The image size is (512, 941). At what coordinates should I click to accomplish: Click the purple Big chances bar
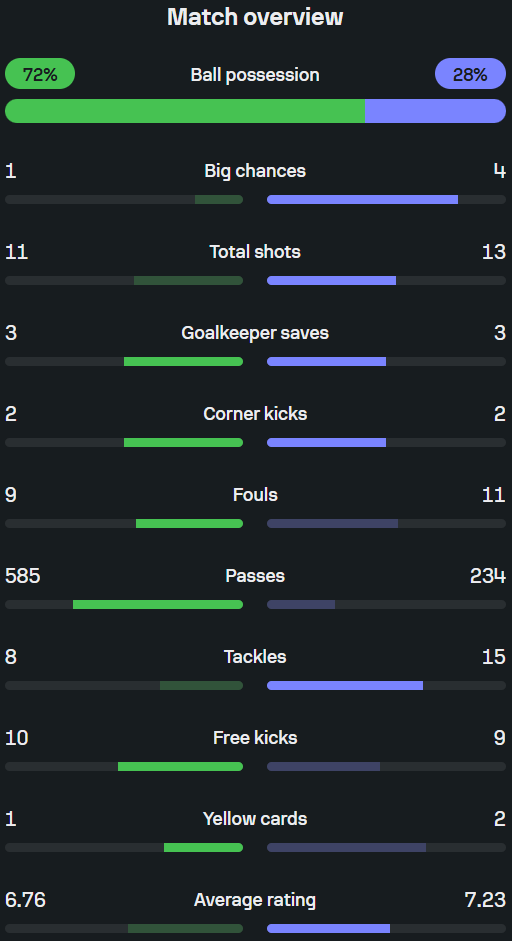363,199
